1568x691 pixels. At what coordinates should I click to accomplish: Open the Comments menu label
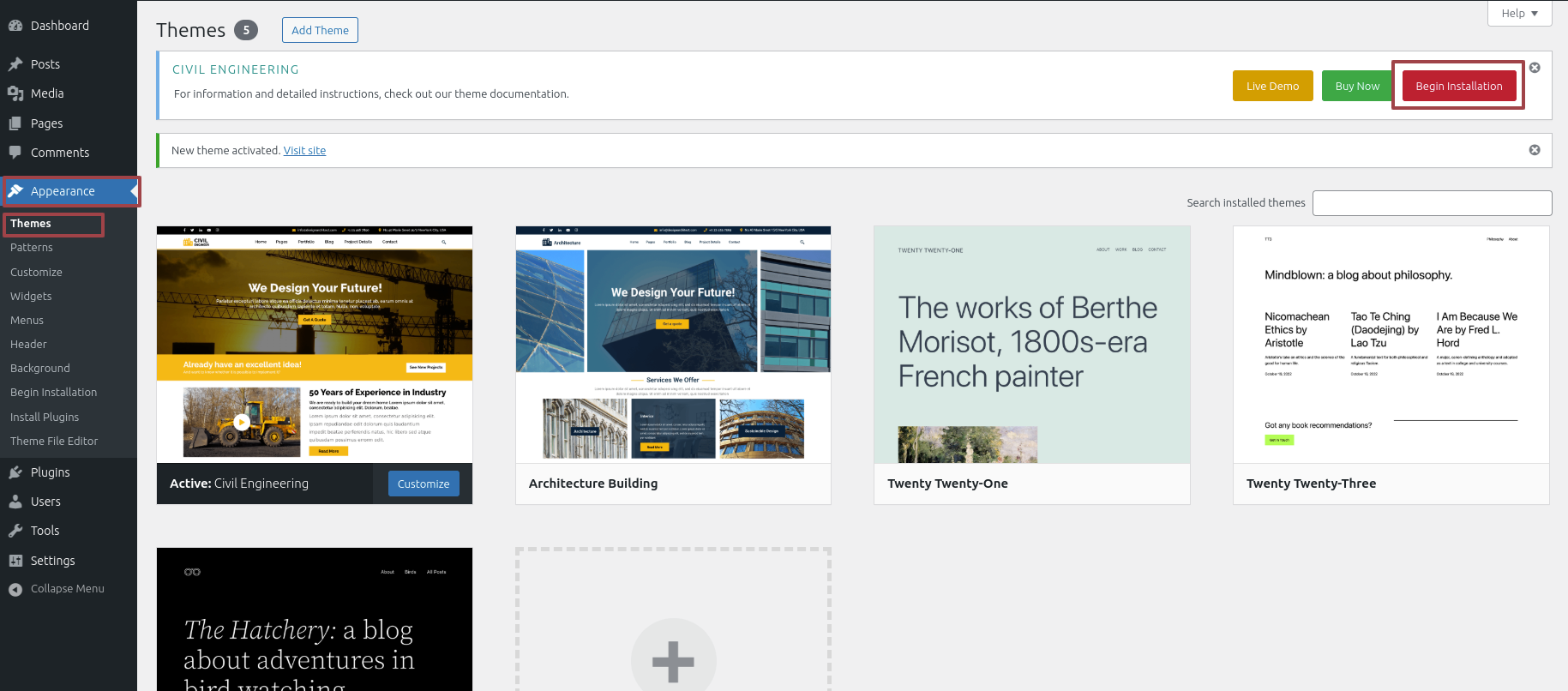(60, 153)
